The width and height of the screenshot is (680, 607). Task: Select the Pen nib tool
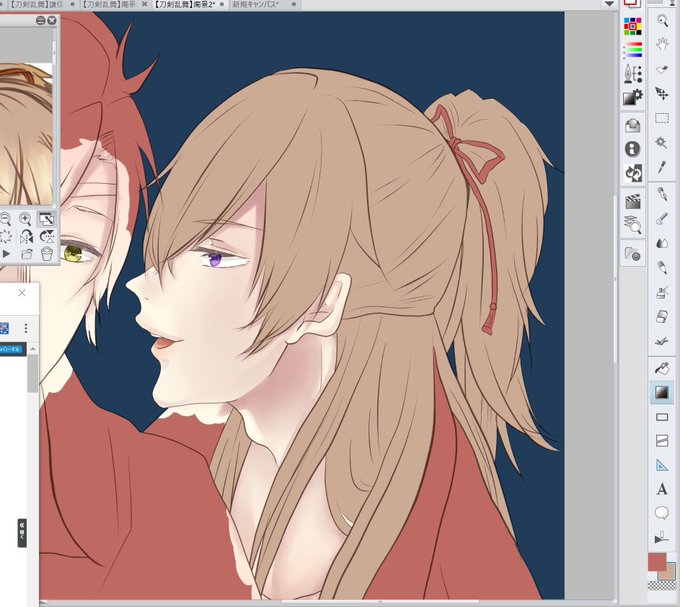(662, 194)
